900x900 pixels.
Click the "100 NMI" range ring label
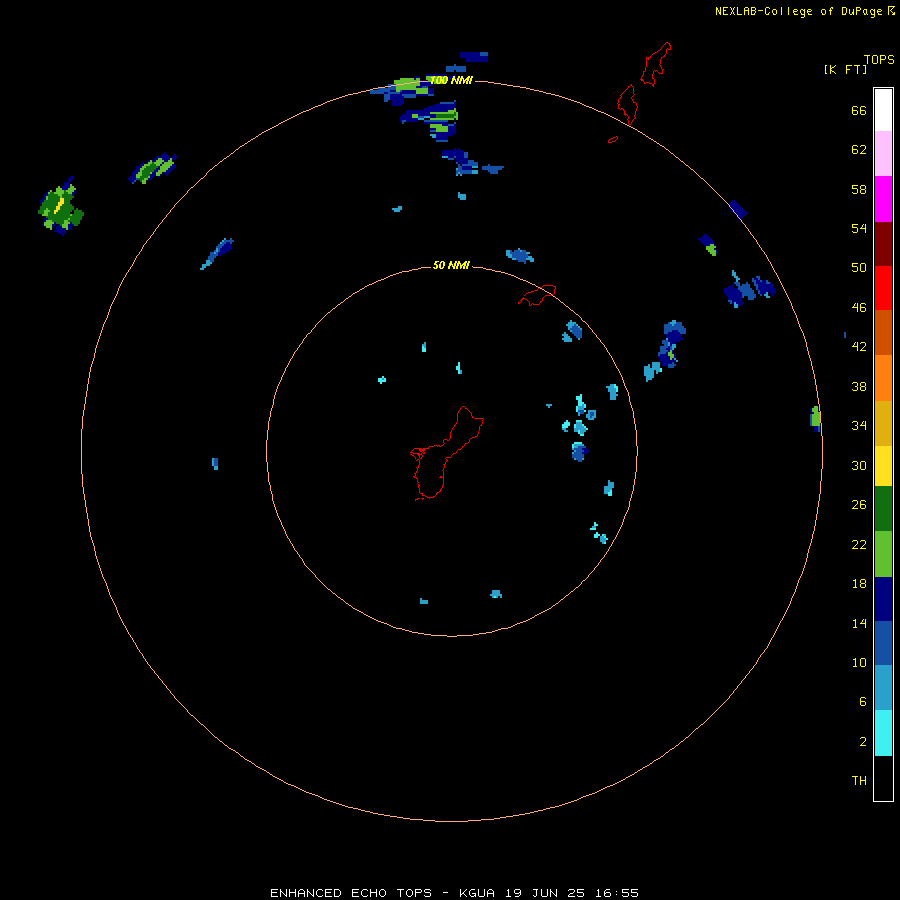(x=451, y=80)
